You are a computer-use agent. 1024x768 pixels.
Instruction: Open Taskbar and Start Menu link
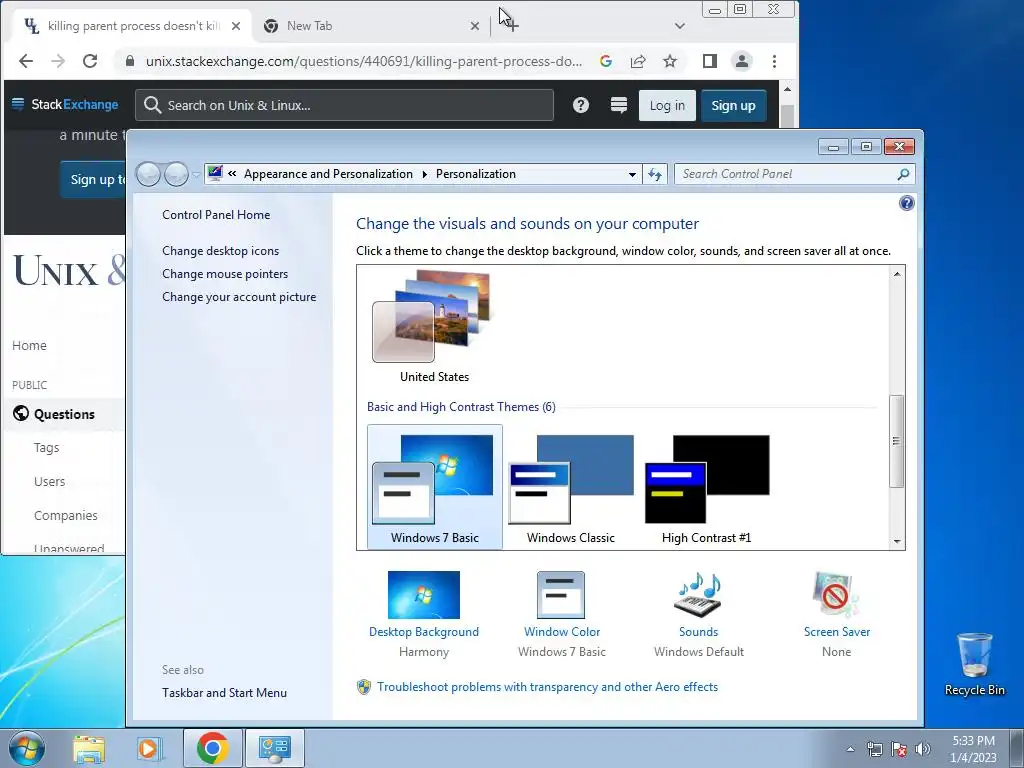click(x=225, y=693)
